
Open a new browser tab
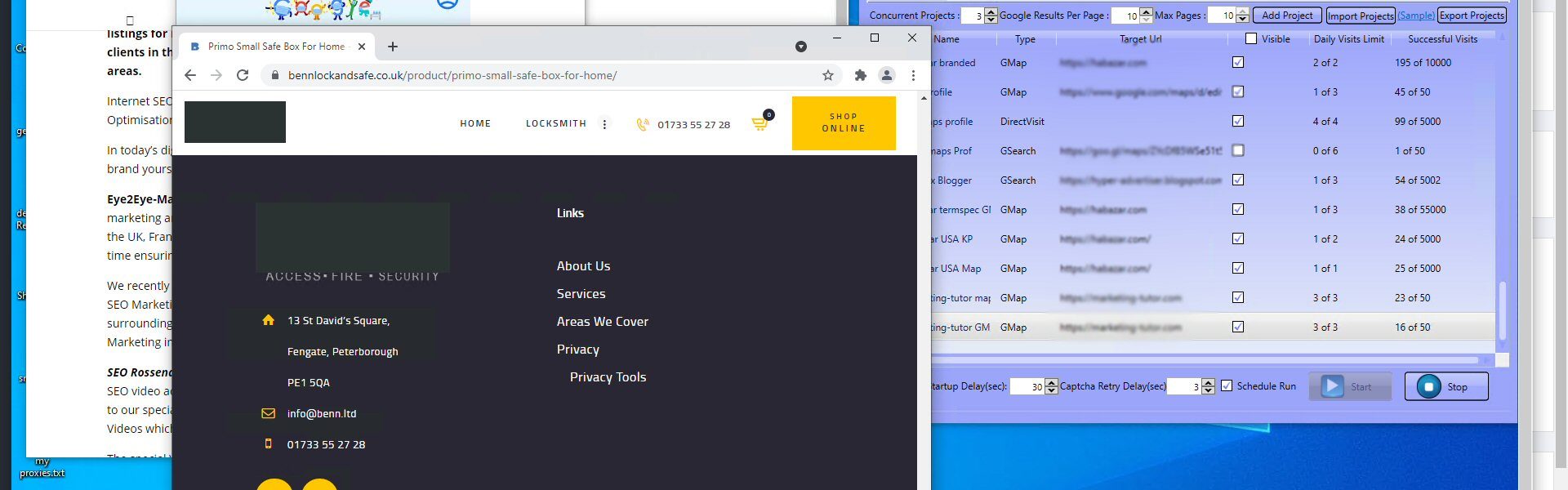click(x=393, y=47)
